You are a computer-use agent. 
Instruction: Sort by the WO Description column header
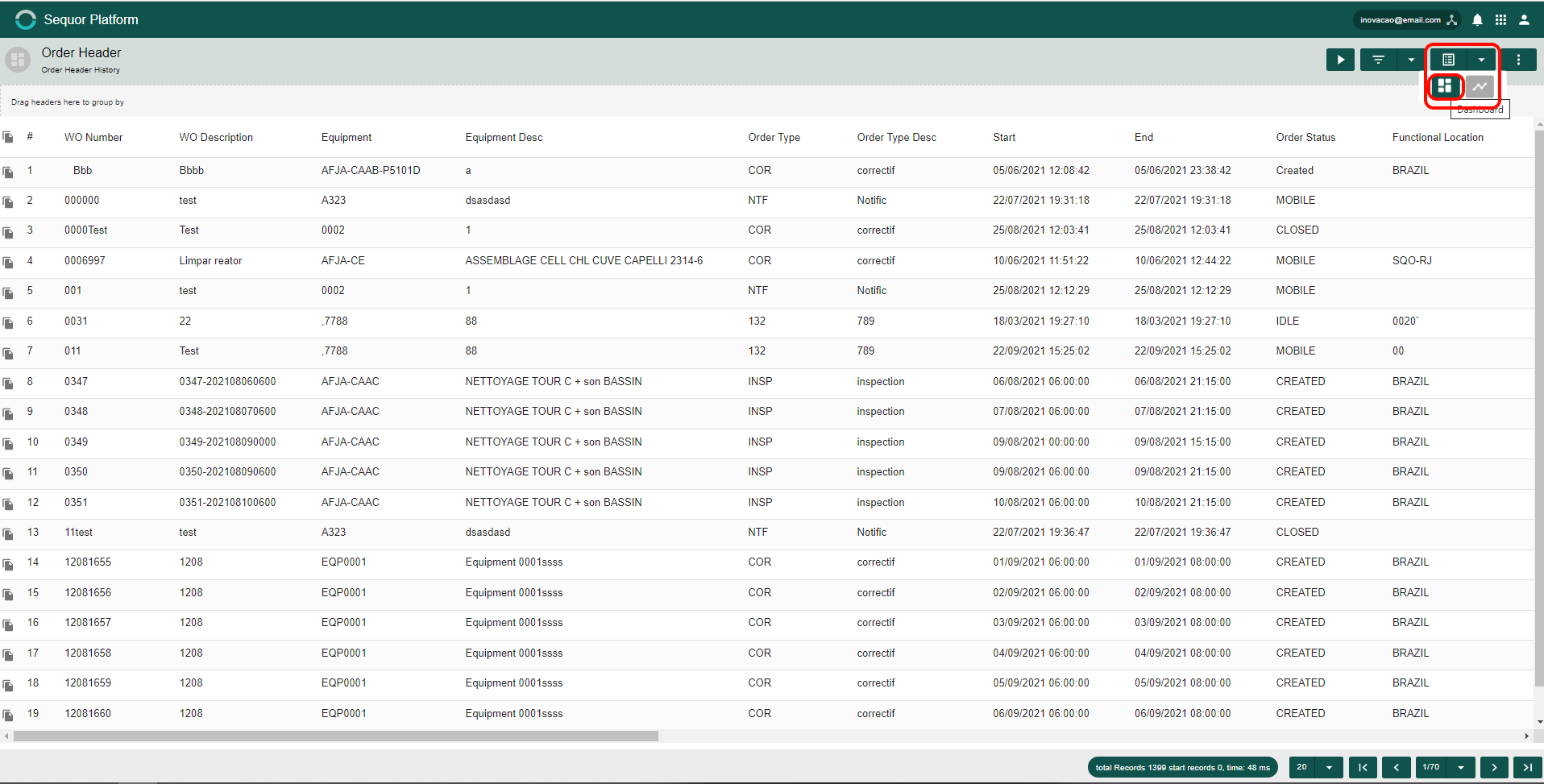[216, 138]
